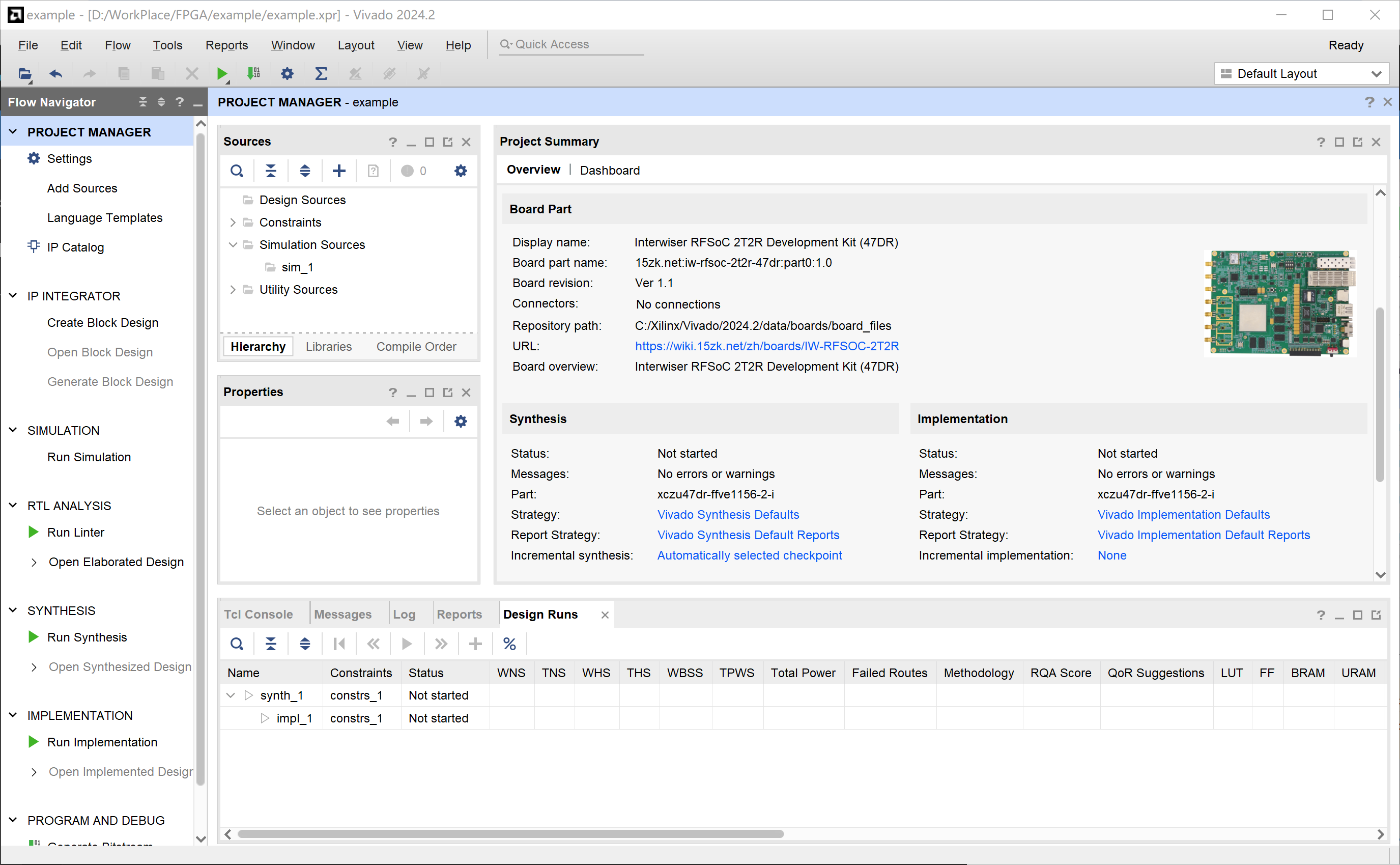
Task: Click the Vivado Implementation Default Reports link
Action: pos(1204,535)
